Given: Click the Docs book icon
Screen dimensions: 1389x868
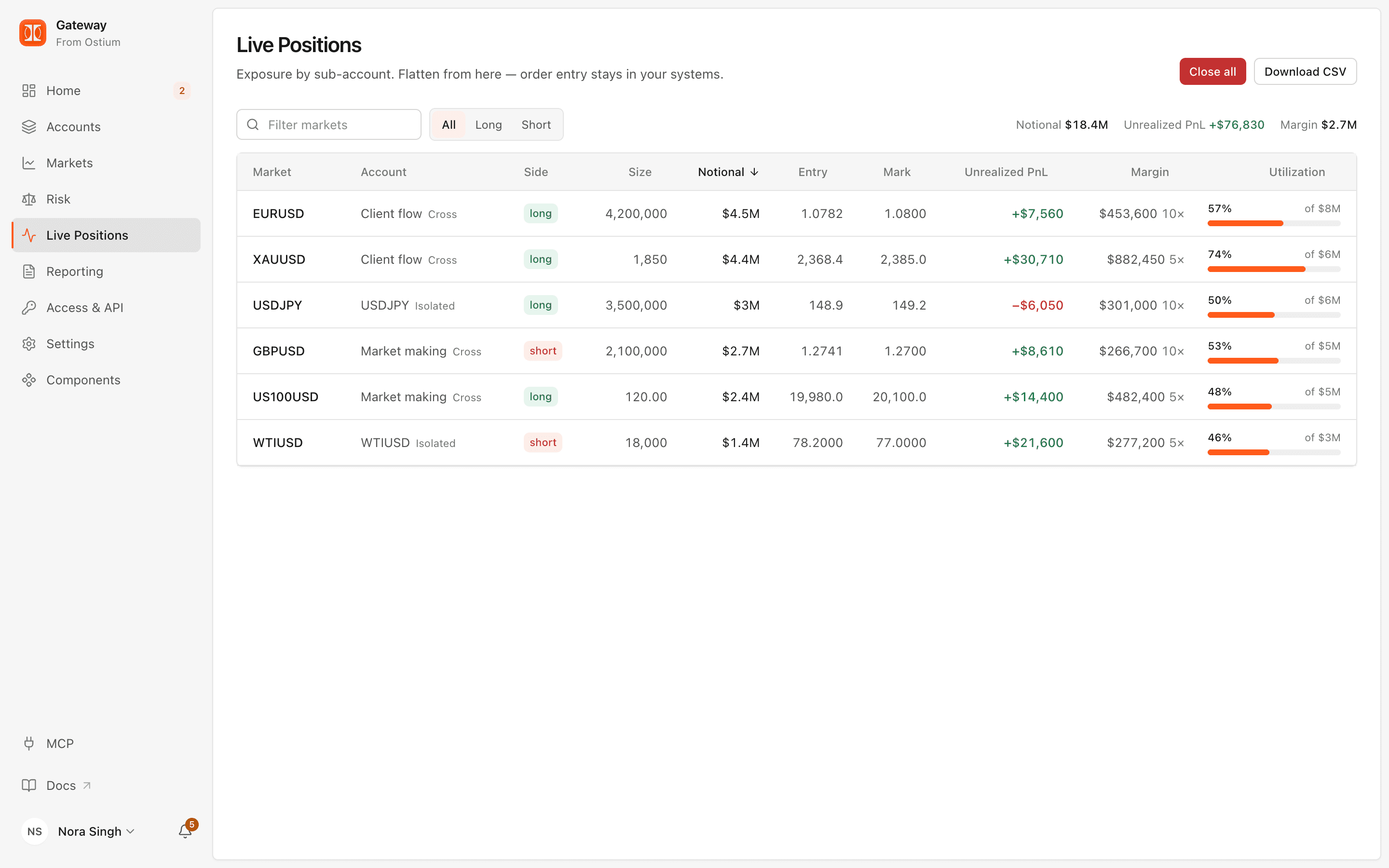Looking at the screenshot, I should click(x=29, y=786).
